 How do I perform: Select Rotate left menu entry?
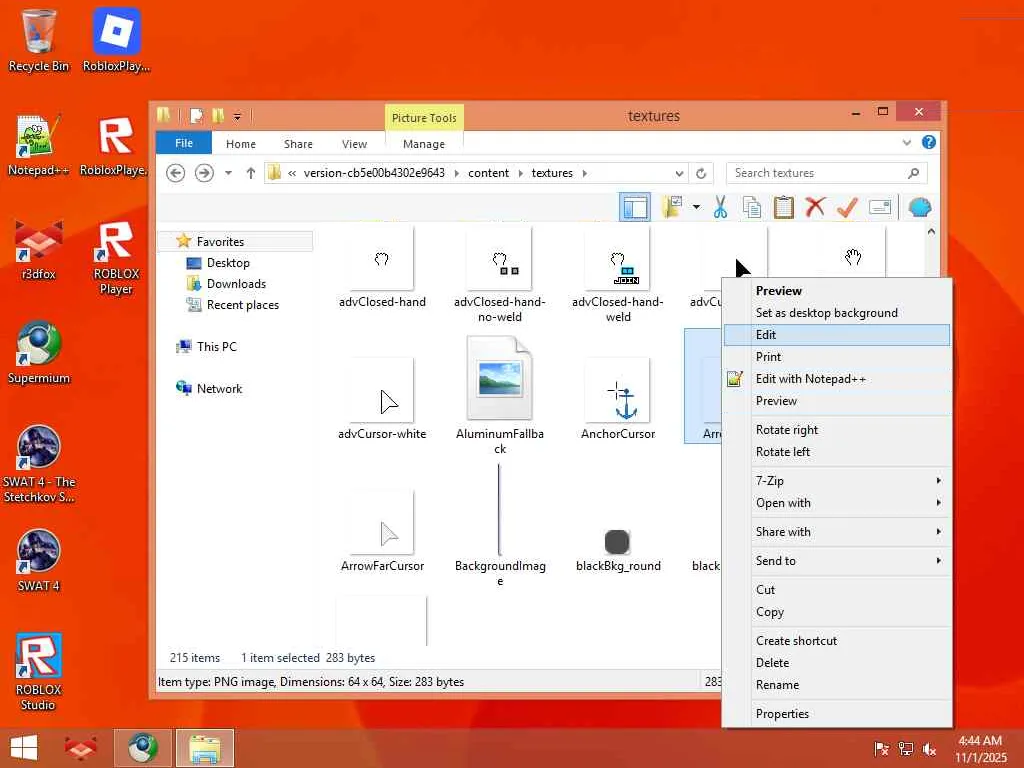tap(837, 452)
